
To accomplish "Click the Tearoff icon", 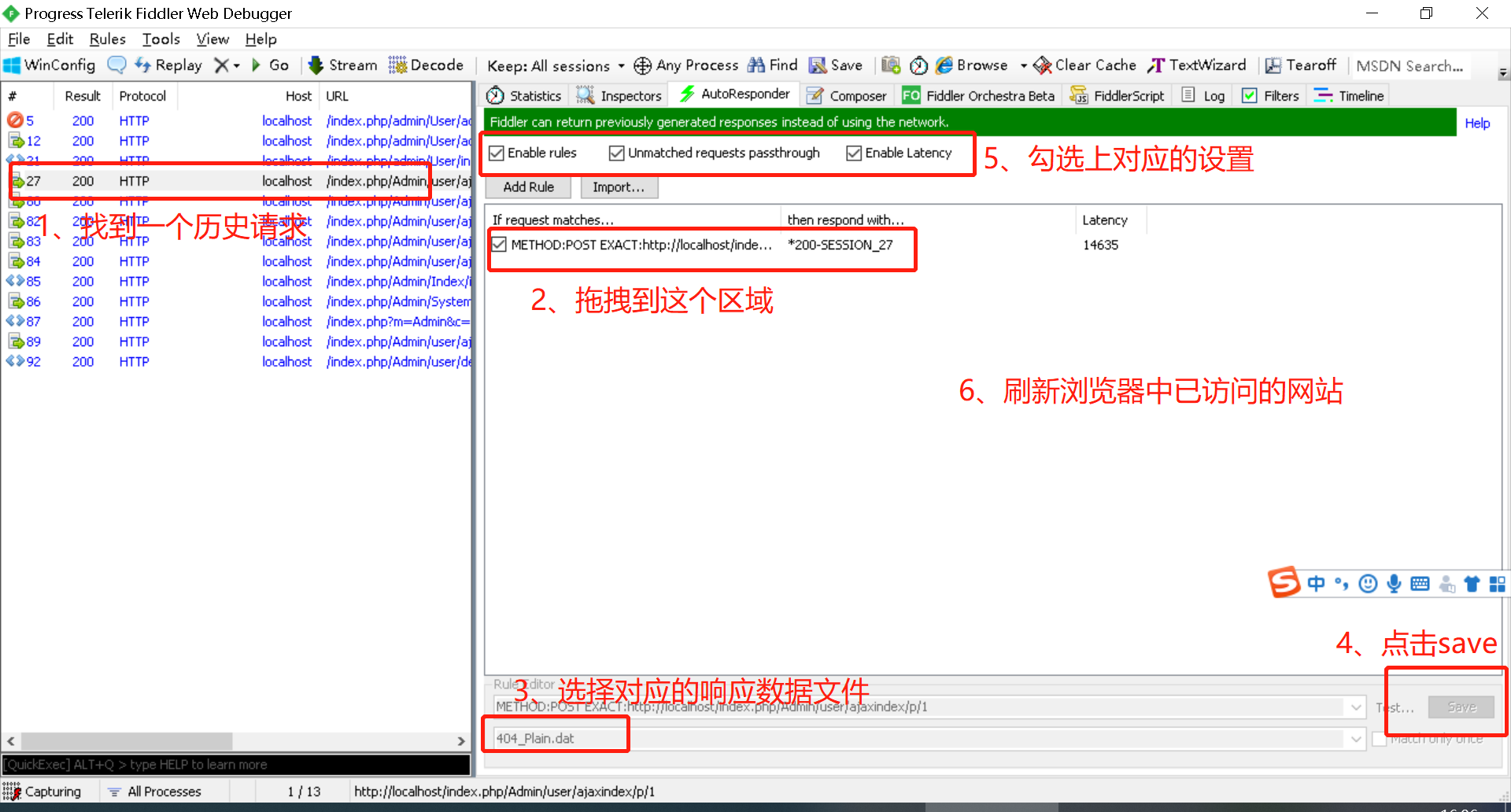I will tap(1273, 65).
